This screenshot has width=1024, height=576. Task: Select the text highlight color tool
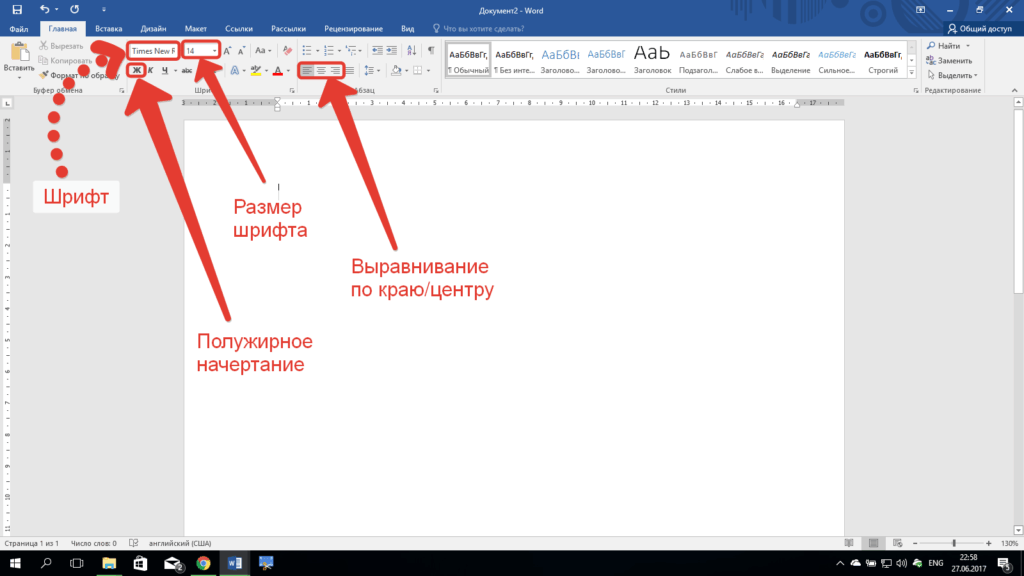[256, 70]
